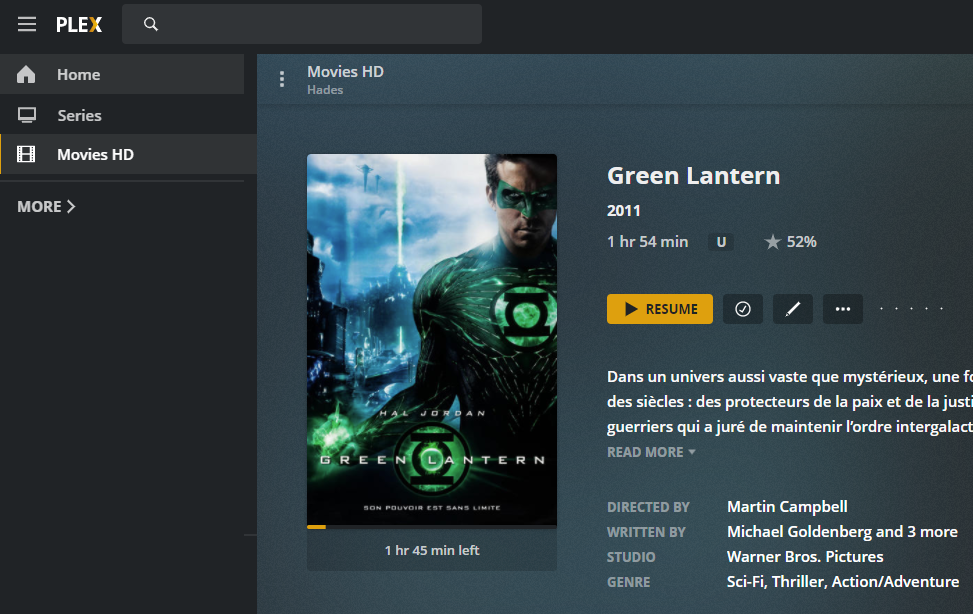Browse the Sci-Fi genre
This screenshot has height=614, width=973.
746,582
